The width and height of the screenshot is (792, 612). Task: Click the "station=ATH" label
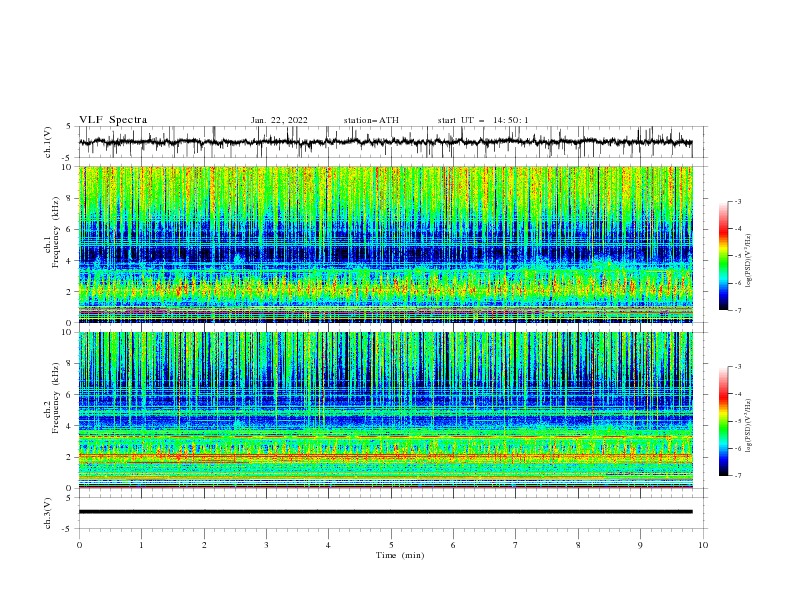coord(371,120)
